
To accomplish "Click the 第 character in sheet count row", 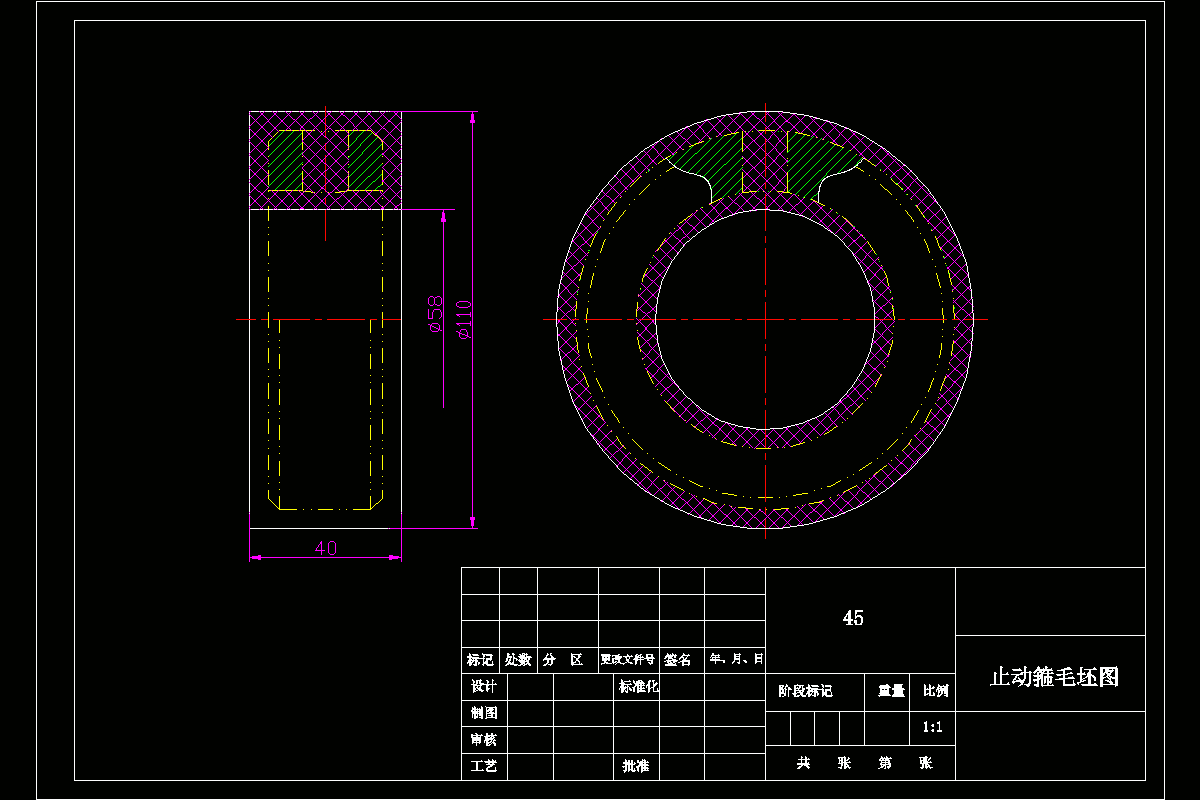I will (x=885, y=763).
